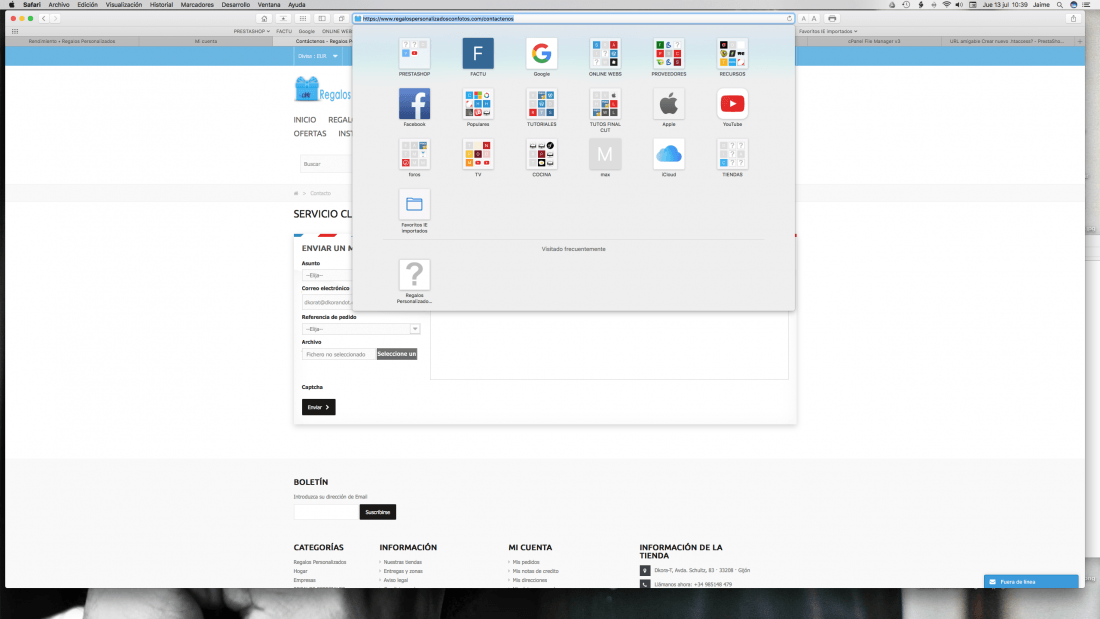The height and width of the screenshot is (619, 1100).
Task: Open the TUTOS FINAL CUT folder tile
Action: tap(605, 104)
